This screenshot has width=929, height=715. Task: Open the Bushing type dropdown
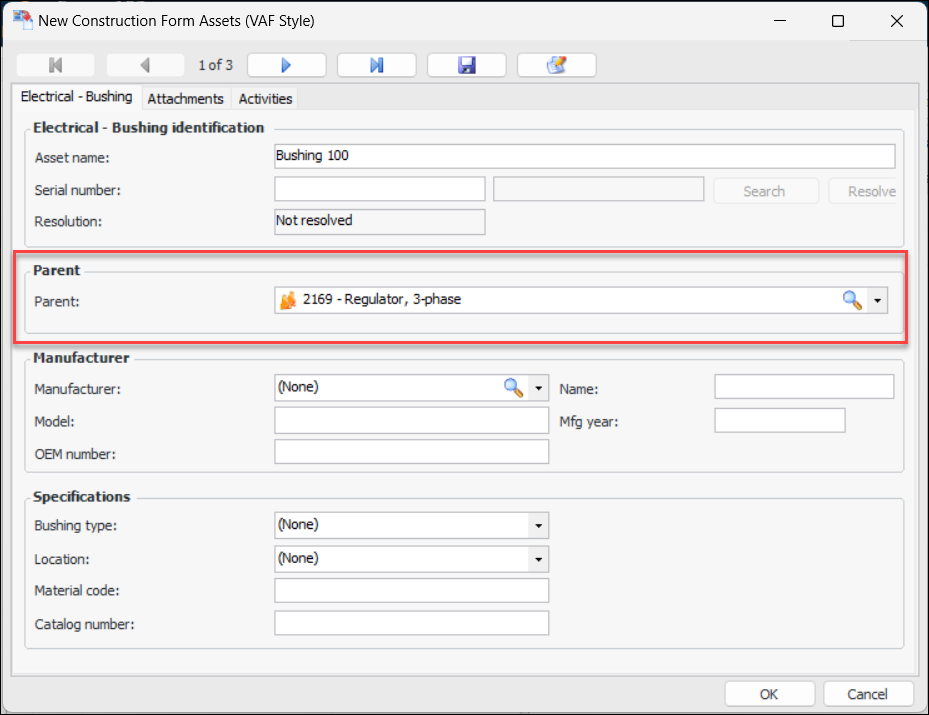538,525
